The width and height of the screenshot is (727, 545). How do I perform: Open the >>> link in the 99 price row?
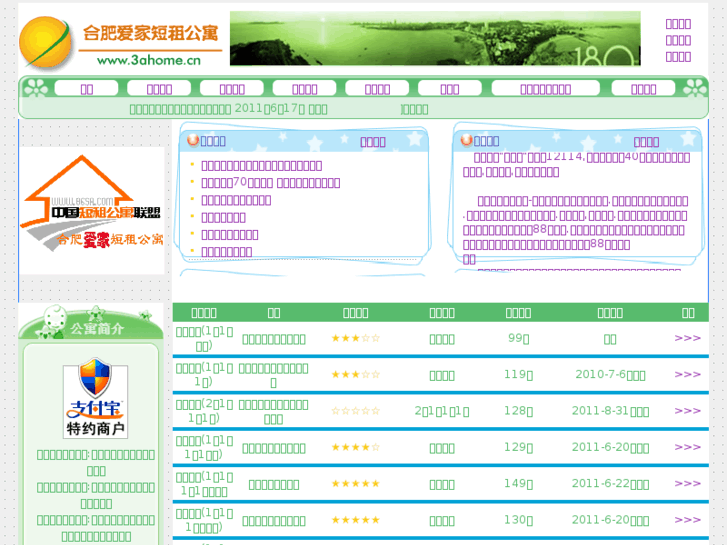(688, 338)
